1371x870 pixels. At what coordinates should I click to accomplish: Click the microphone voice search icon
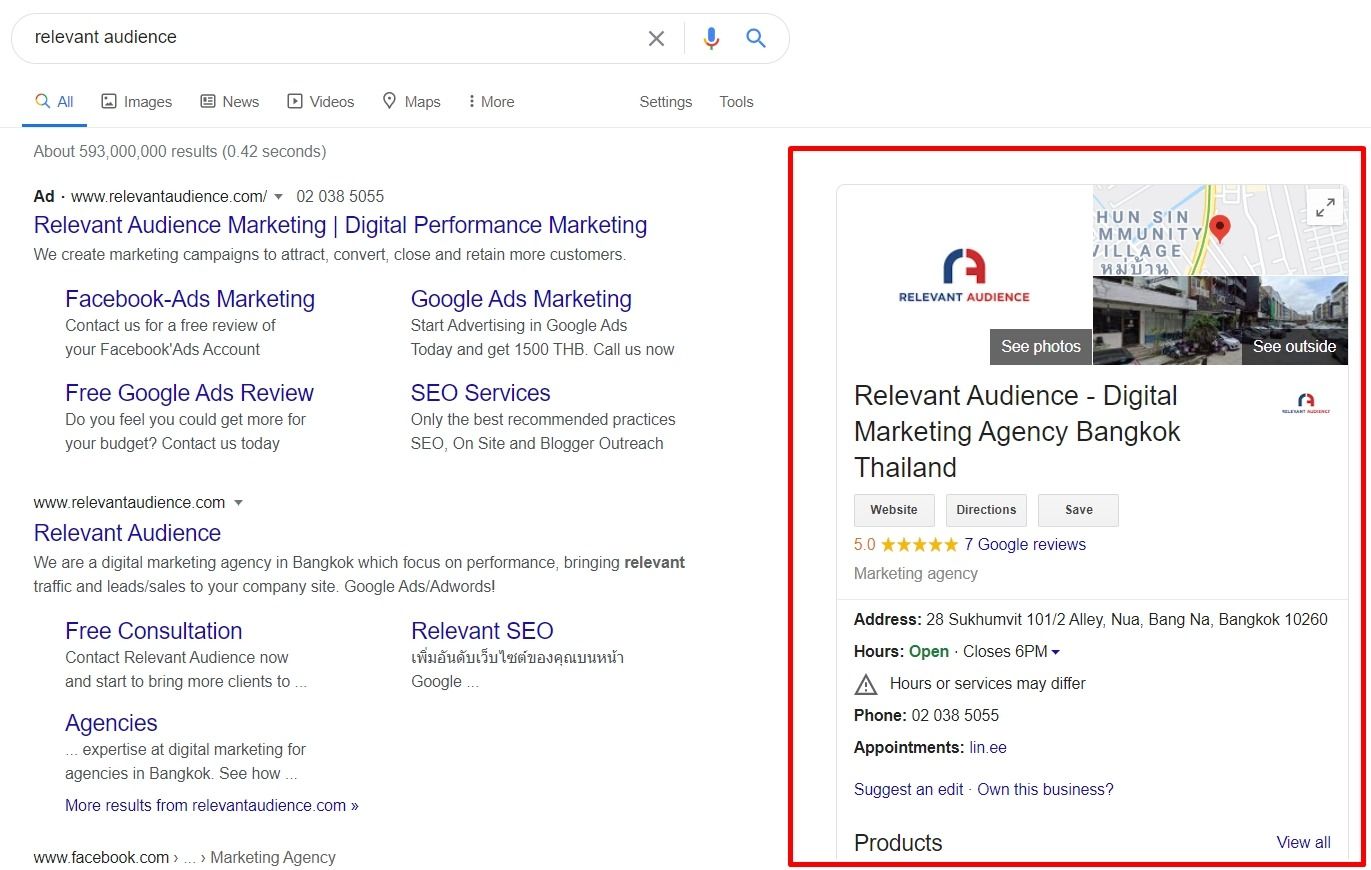coord(711,38)
